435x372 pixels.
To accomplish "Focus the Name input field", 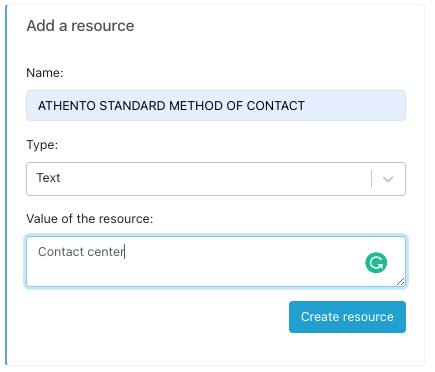I will 216,105.
